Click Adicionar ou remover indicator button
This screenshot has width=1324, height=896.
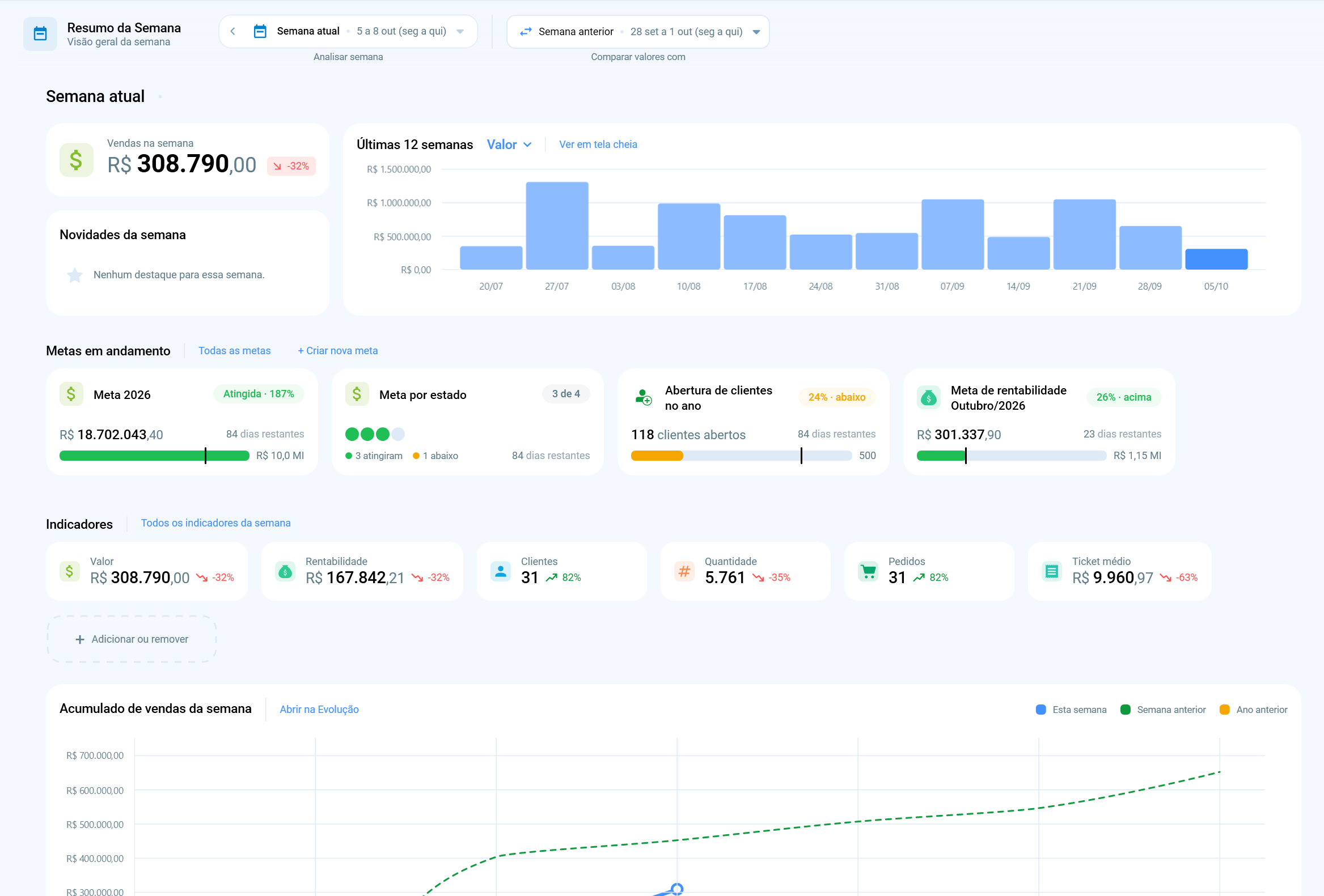coord(132,639)
